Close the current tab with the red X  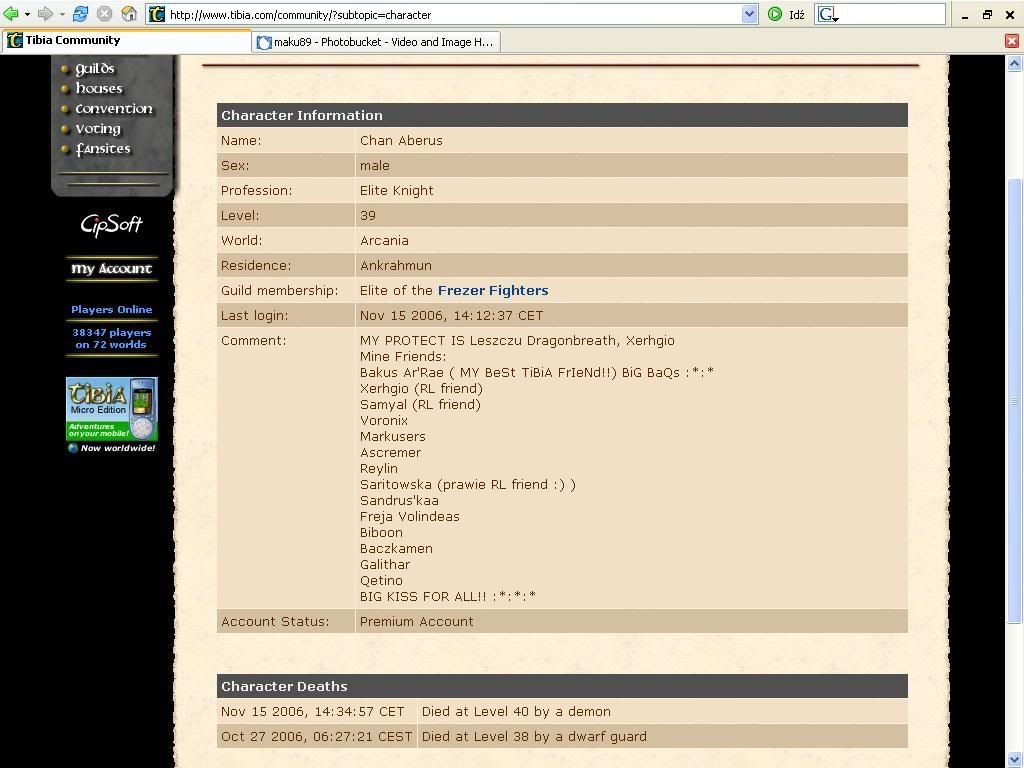[x=1012, y=41]
